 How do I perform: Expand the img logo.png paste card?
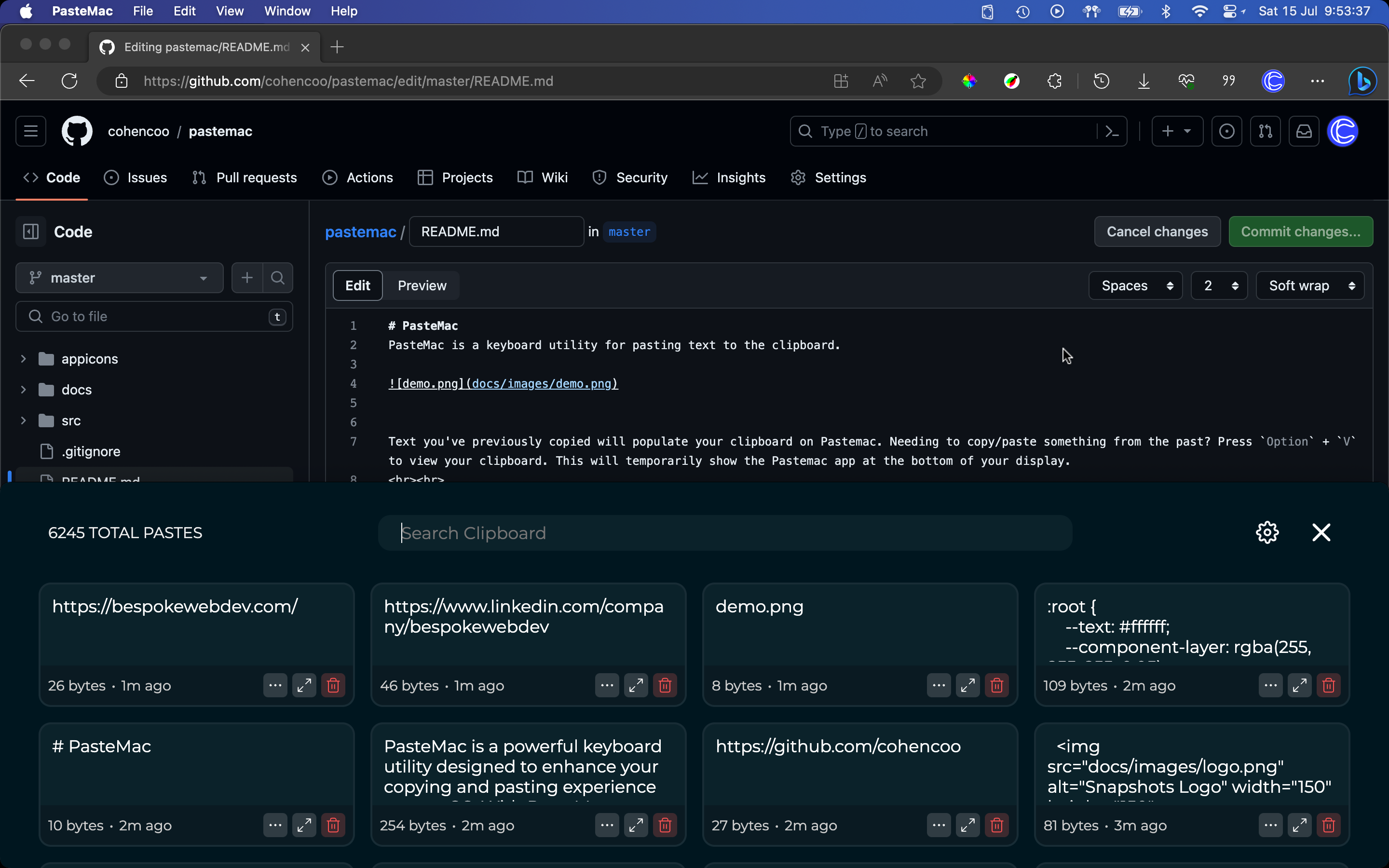click(1299, 825)
